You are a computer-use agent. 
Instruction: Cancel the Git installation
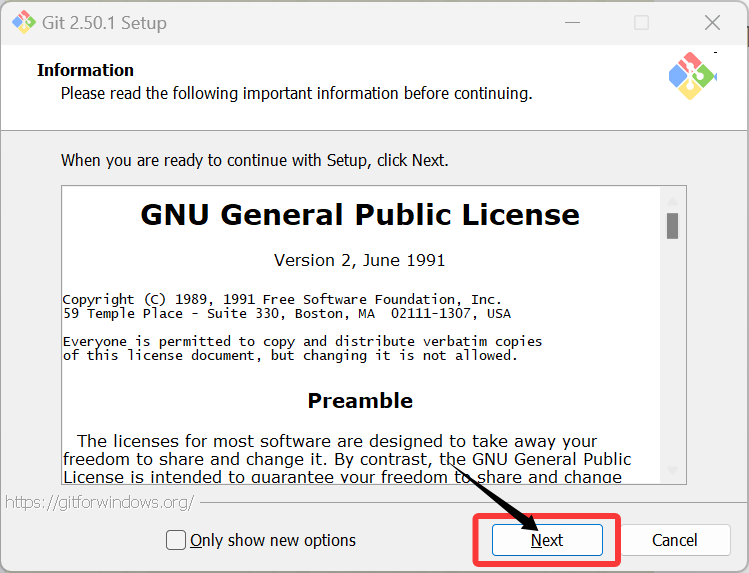pos(674,540)
